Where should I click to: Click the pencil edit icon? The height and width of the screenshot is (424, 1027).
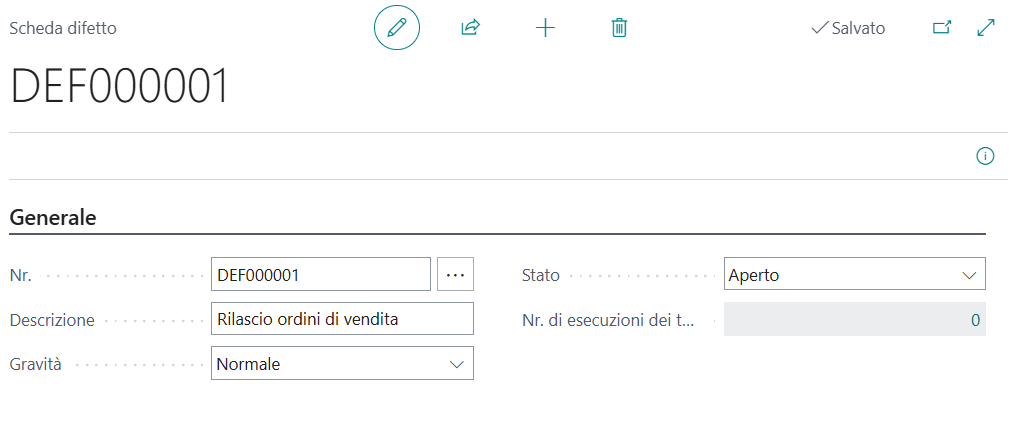tap(397, 28)
